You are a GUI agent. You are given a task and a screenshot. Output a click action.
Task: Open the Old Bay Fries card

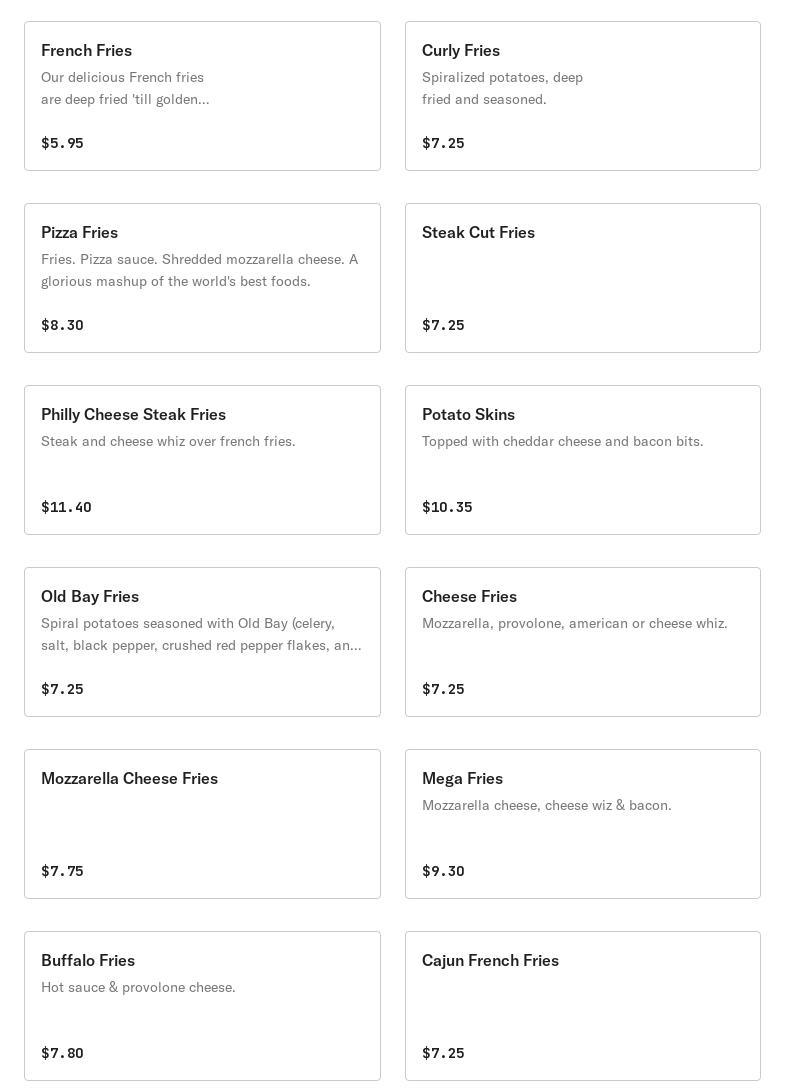coord(202,642)
